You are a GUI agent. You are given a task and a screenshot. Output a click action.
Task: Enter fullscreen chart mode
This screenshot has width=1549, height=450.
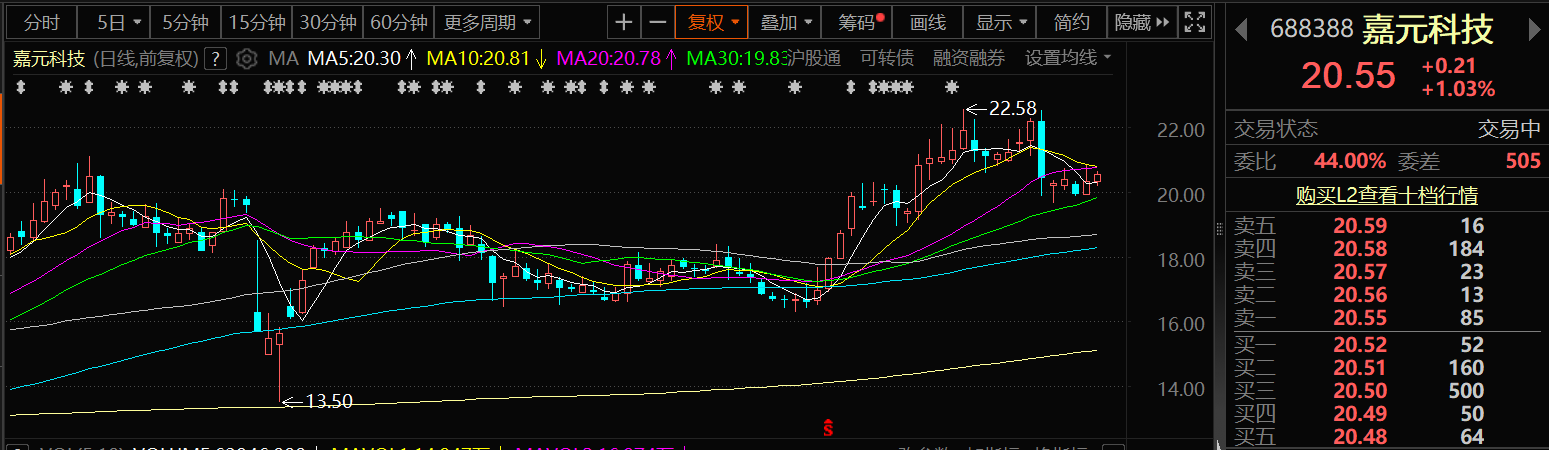[1193, 22]
